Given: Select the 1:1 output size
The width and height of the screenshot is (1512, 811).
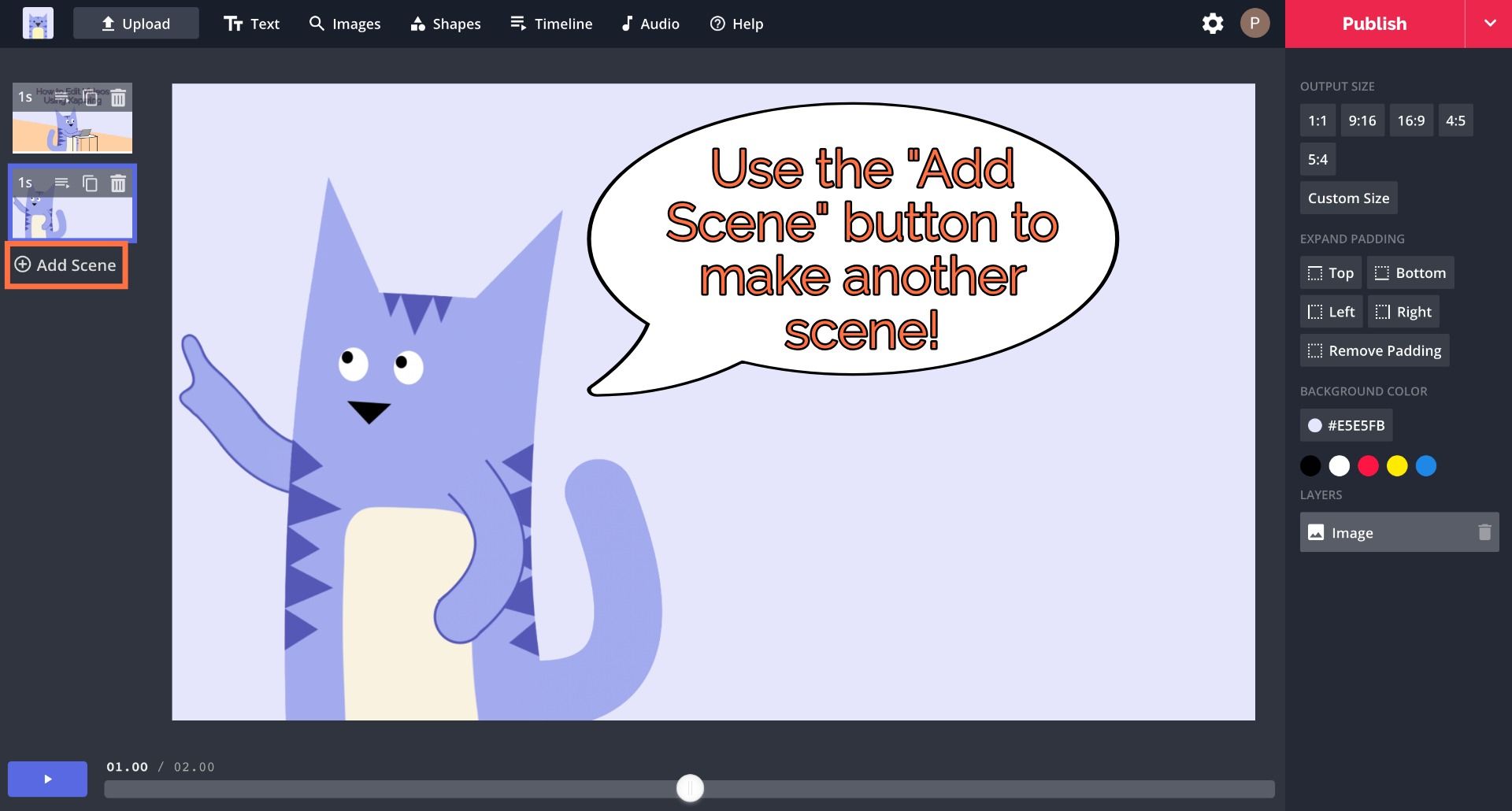Looking at the screenshot, I should (x=1317, y=120).
